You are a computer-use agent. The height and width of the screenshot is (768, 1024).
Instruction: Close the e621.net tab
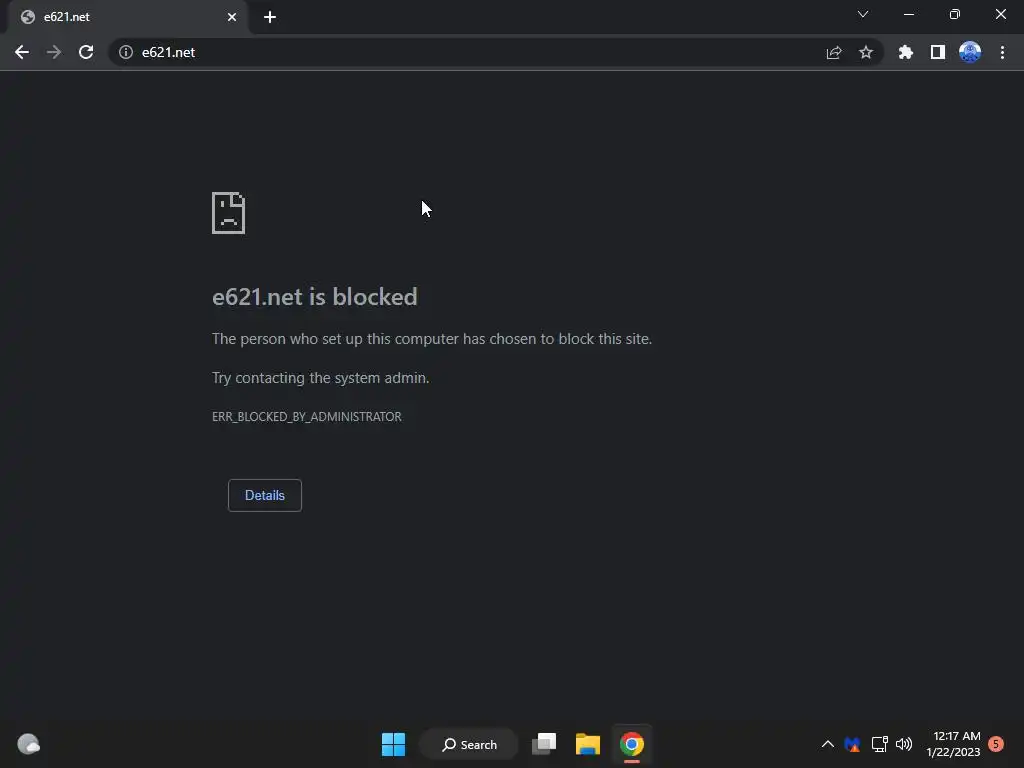click(x=232, y=17)
